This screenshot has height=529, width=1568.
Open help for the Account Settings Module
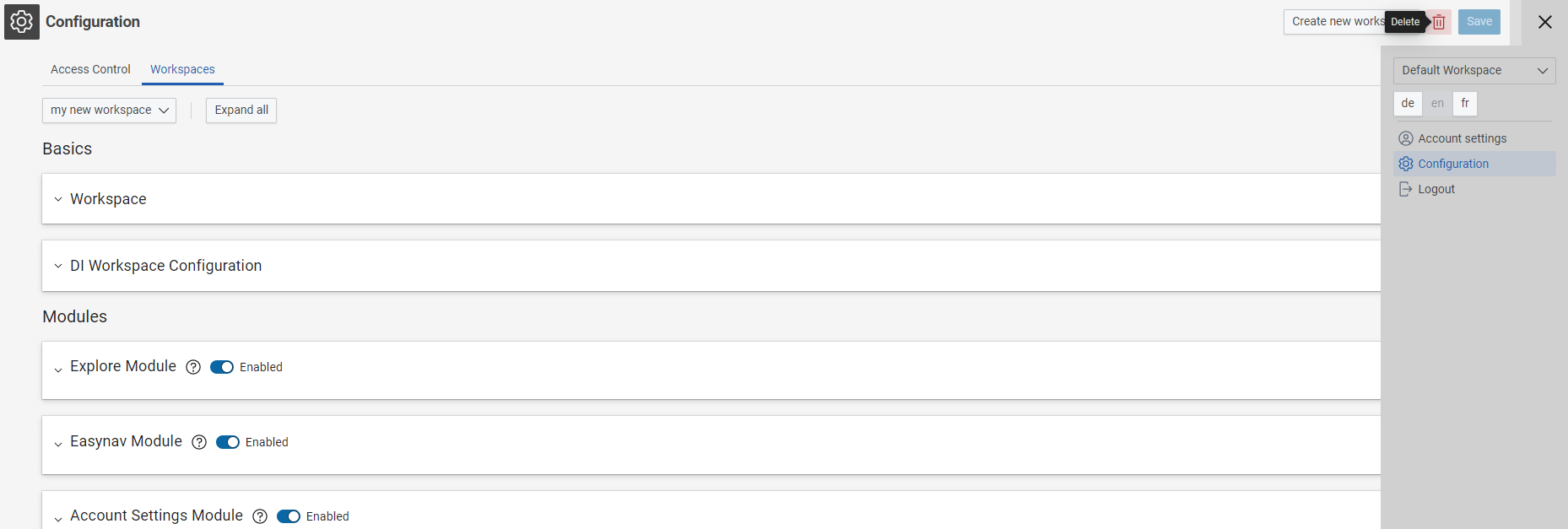(x=259, y=516)
